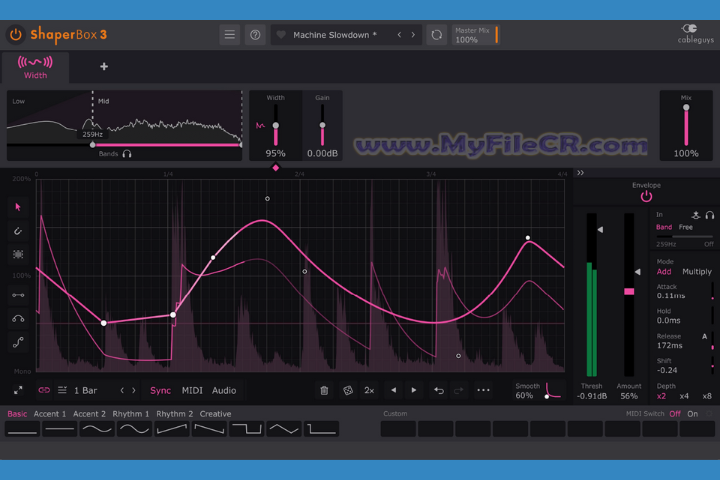Increase the bar length with right chevron
Image resolution: width=720 pixels, height=480 pixels.
click(134, 390)
